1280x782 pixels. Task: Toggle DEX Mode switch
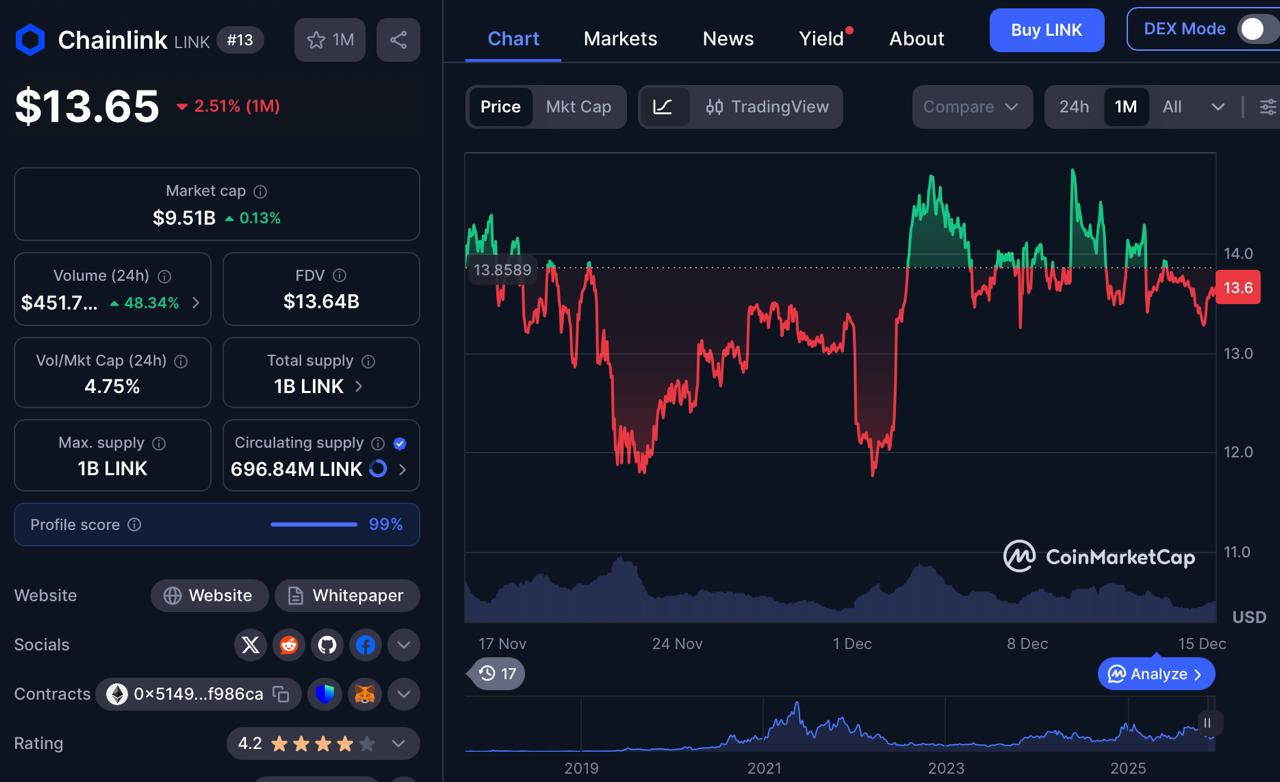(x=1254, y=29)
